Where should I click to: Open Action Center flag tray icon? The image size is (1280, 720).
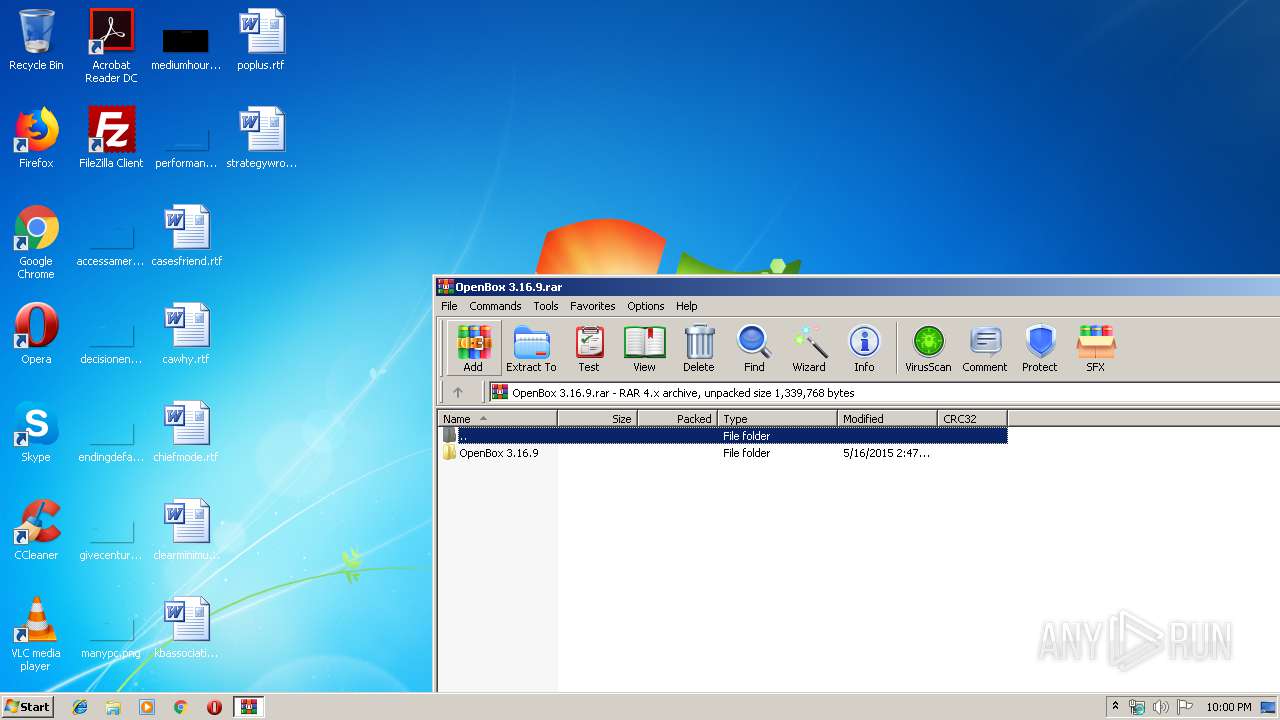click(x=1185, y=707)
